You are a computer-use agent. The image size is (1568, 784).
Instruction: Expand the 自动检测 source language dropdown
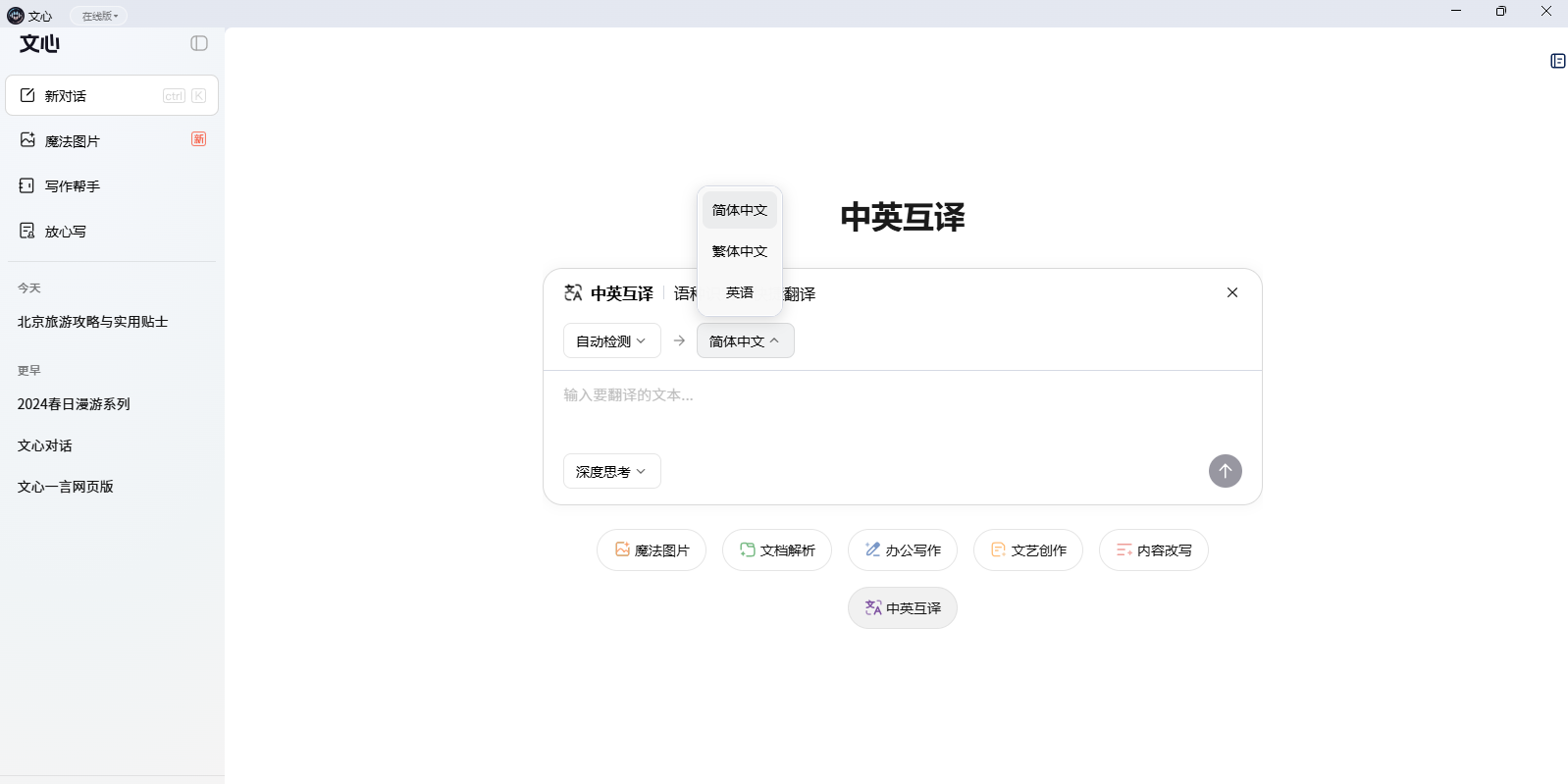[611, 341]
